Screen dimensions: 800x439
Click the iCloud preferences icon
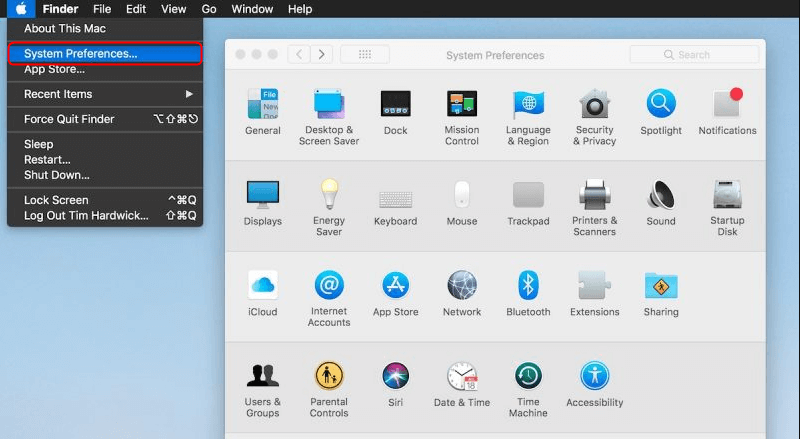point(262,286)
